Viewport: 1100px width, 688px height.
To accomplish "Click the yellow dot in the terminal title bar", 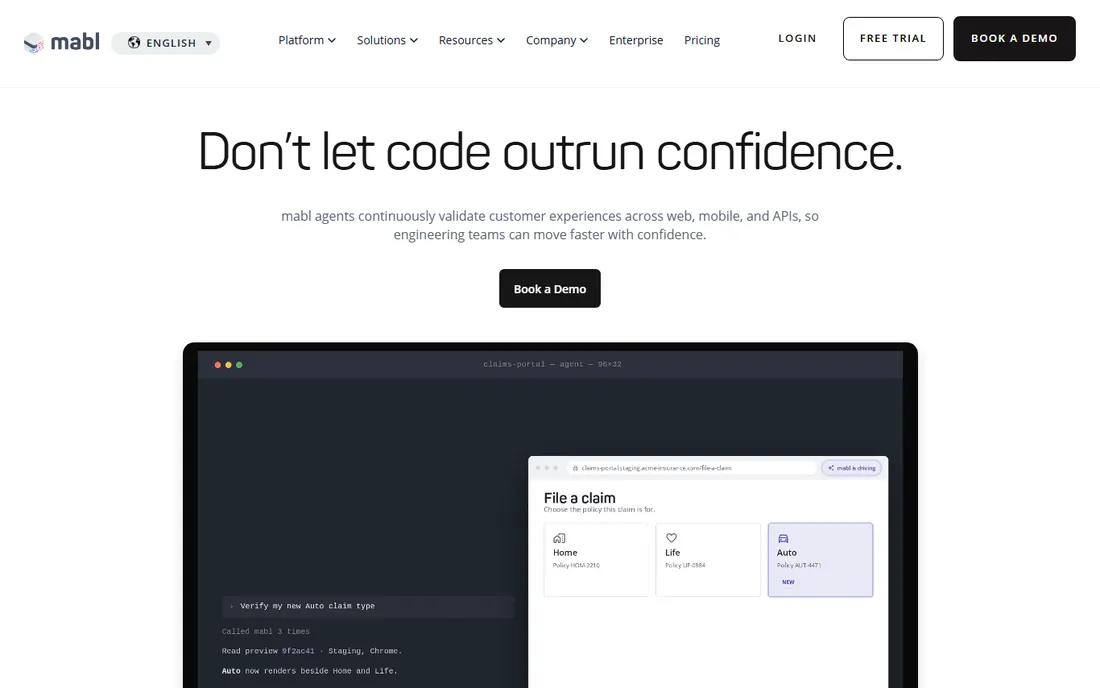I will click(x=228, y=365).
